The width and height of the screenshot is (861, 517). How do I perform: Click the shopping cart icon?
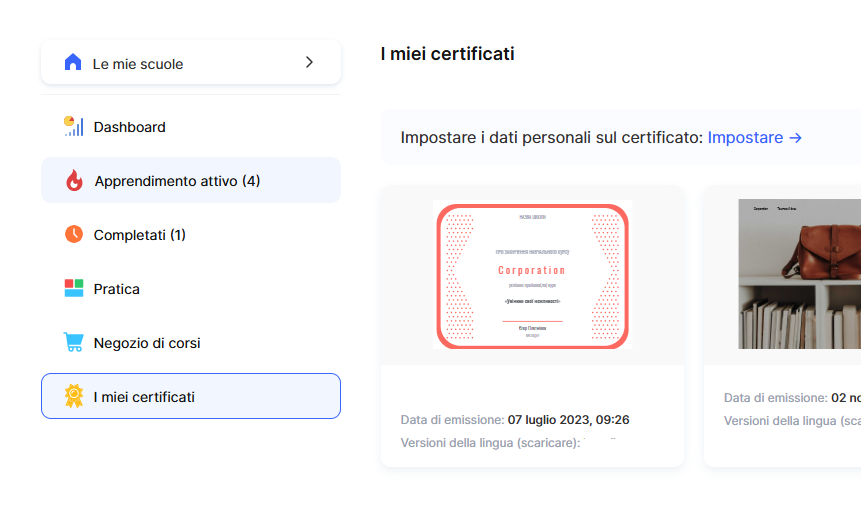pos(73,343)
